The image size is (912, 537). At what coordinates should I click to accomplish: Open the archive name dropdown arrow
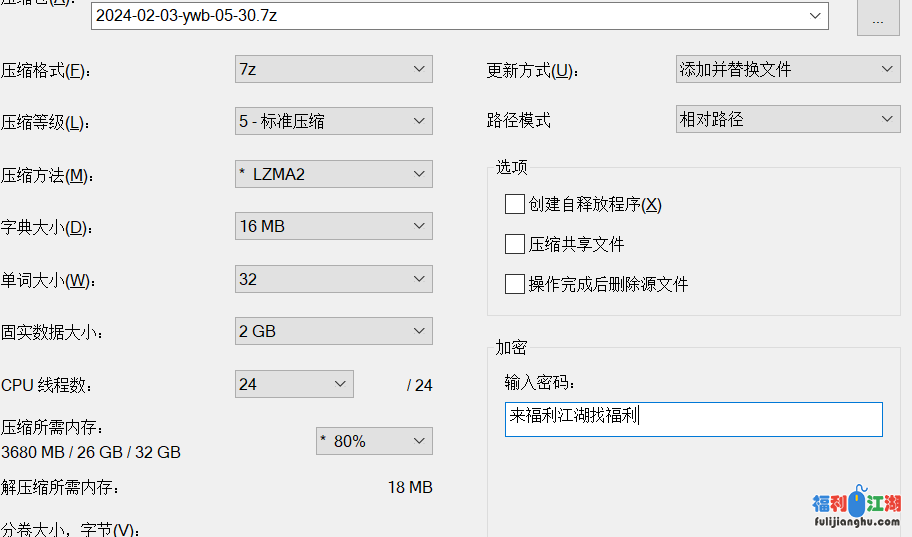816,16
